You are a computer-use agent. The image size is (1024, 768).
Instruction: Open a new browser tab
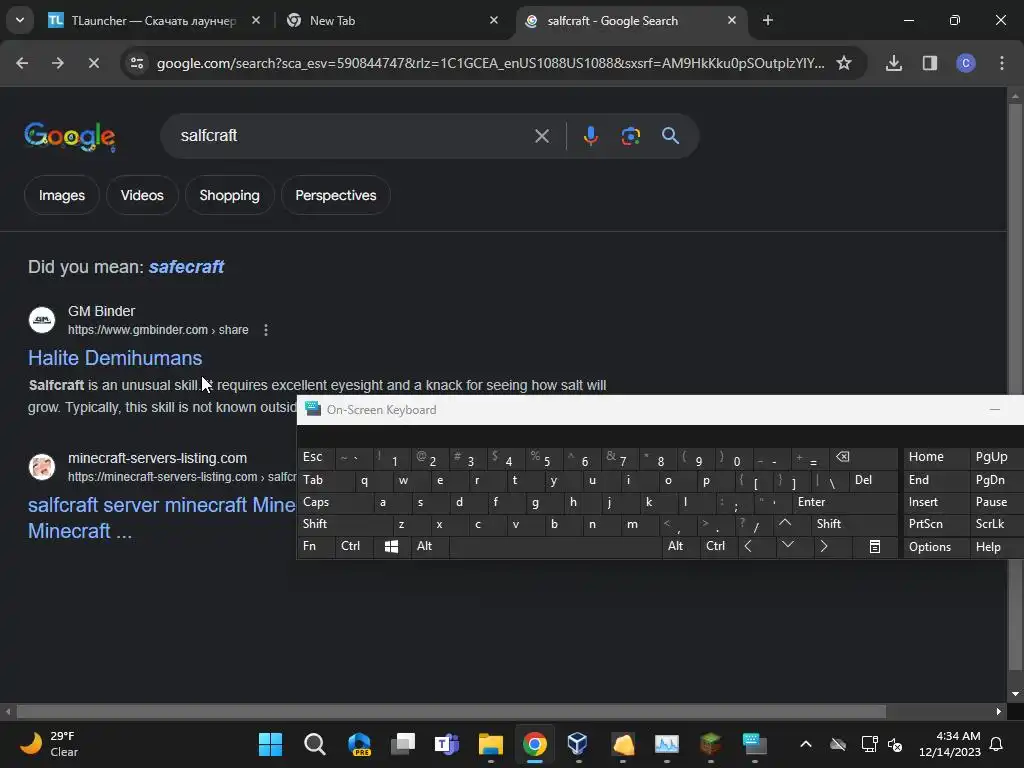[x=768, y=21]
